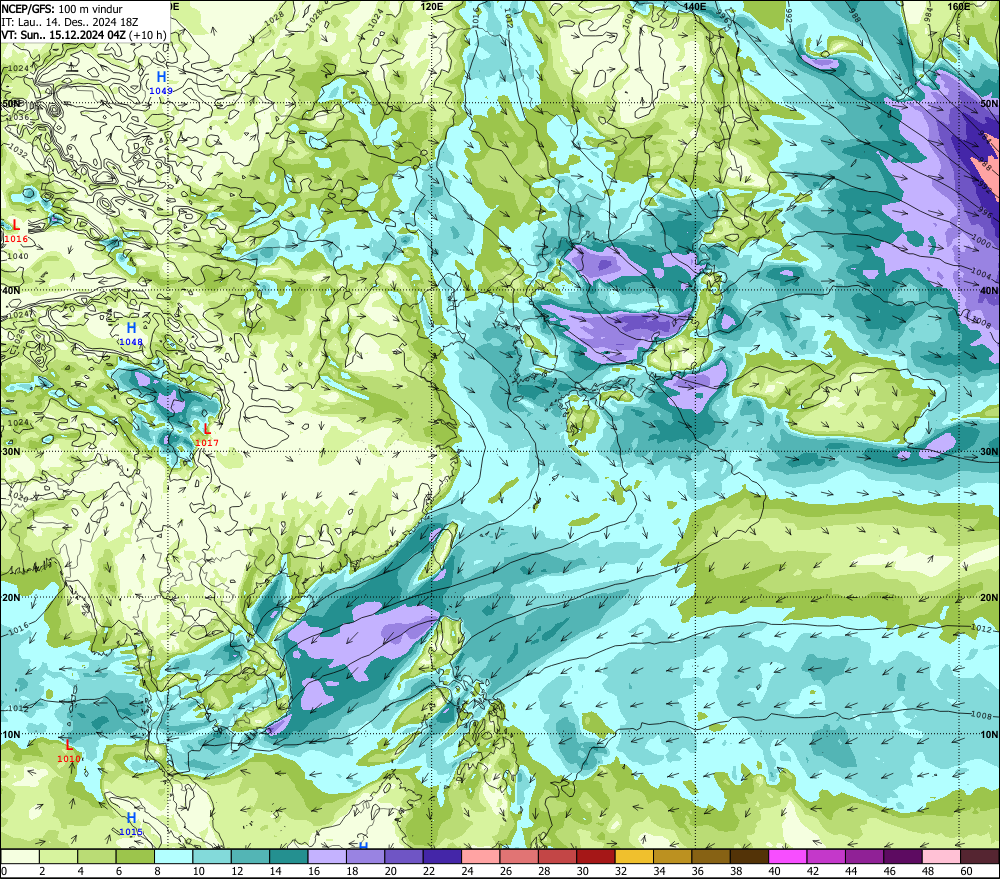
Task: Choose the dark indigo 22–24 legend swatch
Action: coord(442,856)
